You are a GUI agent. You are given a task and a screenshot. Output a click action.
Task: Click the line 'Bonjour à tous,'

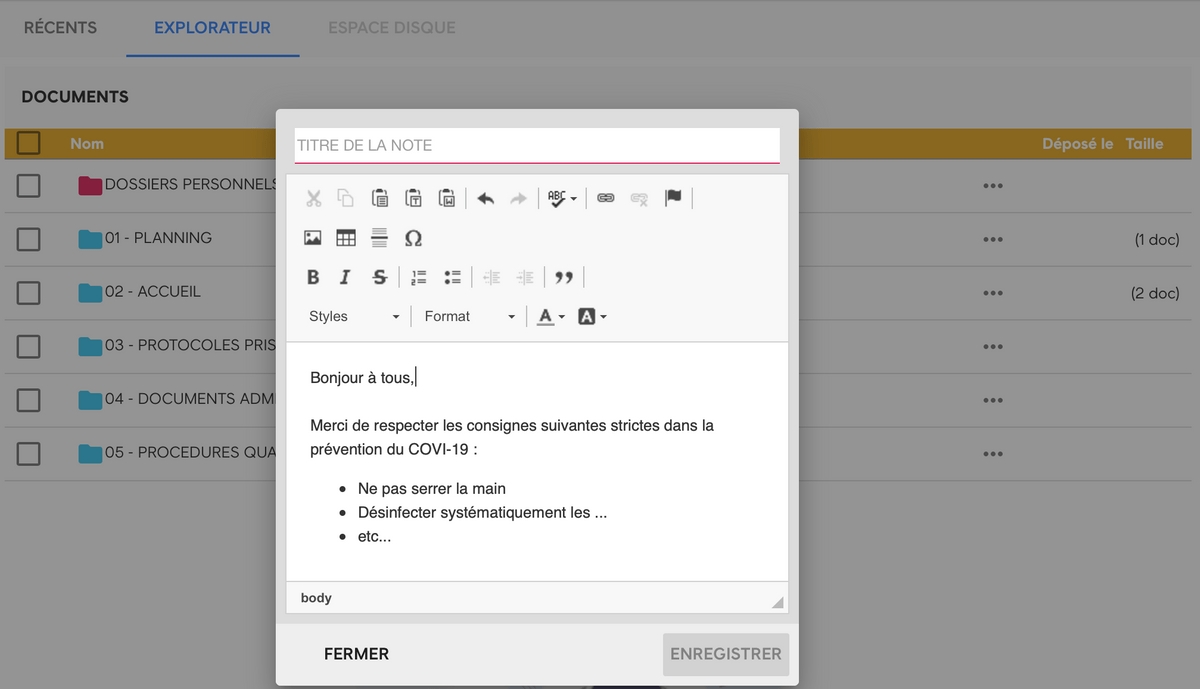(x=361, y=377)
